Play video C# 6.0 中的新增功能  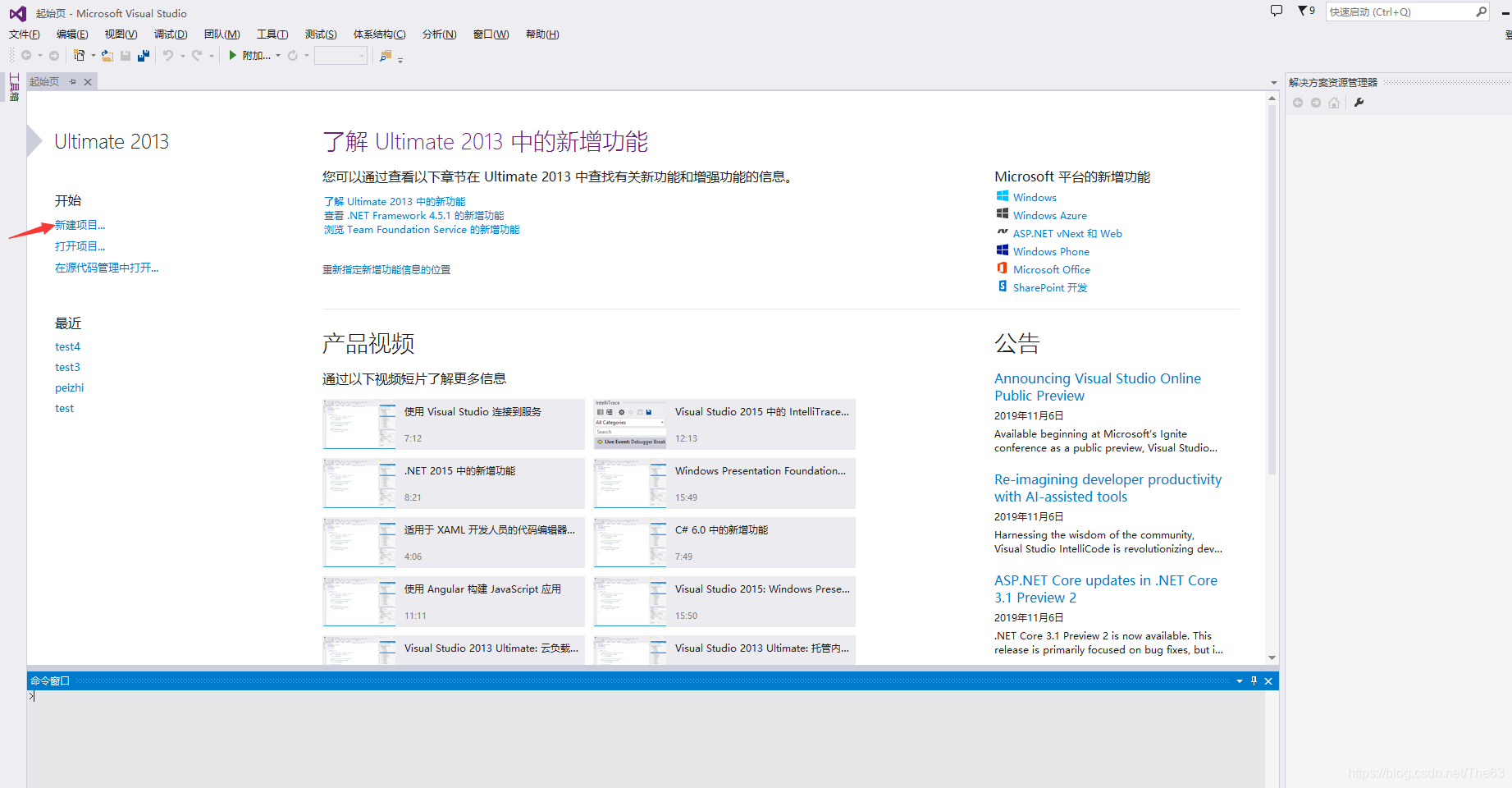coord(724,543)
